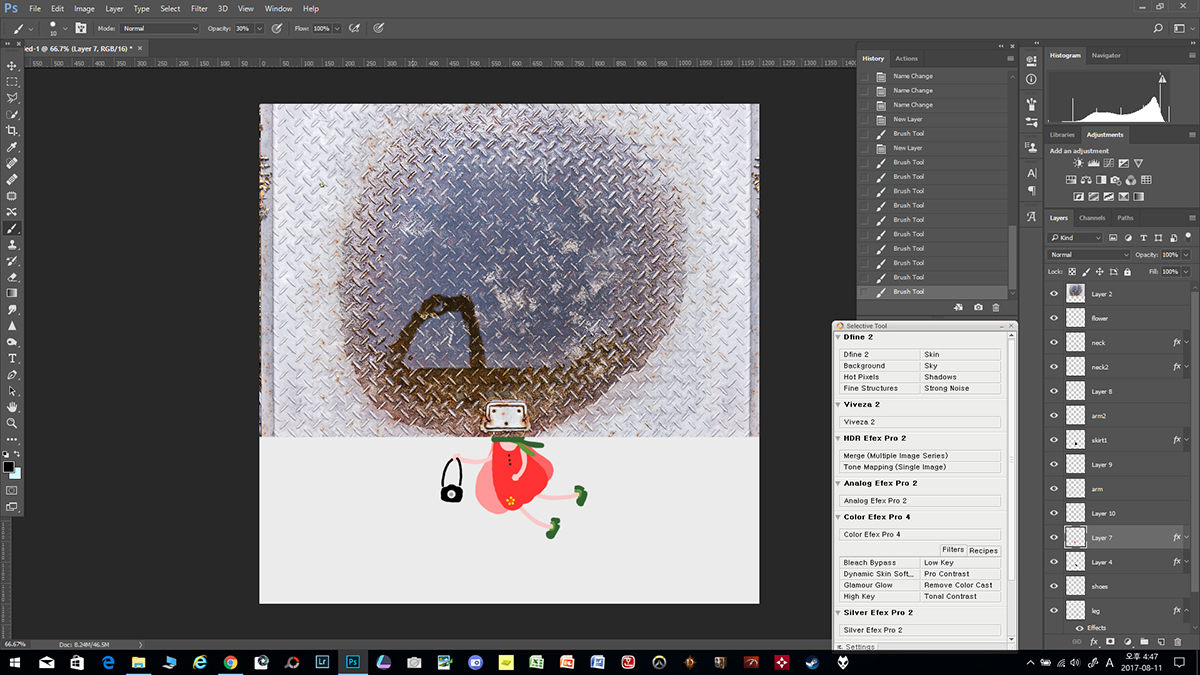This screenshot has height=675, width=1200.
Task: Create new snapshot from History panel
Action: [978, 307]
